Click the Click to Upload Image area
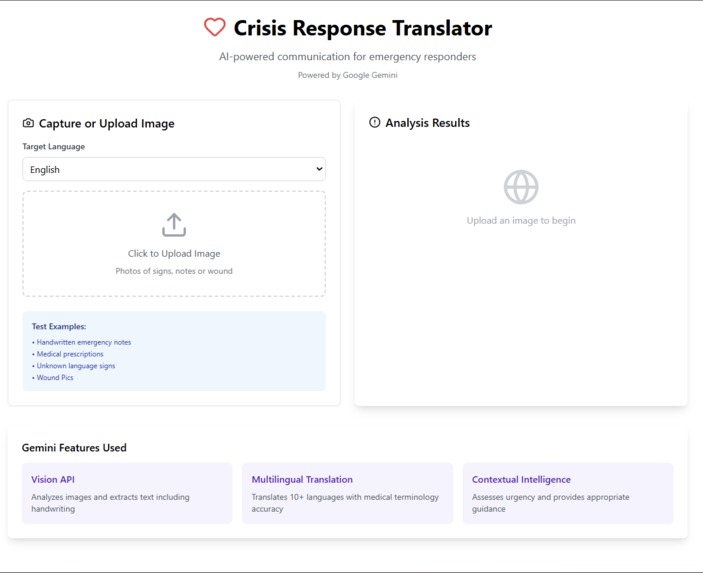 coord(174,244)
